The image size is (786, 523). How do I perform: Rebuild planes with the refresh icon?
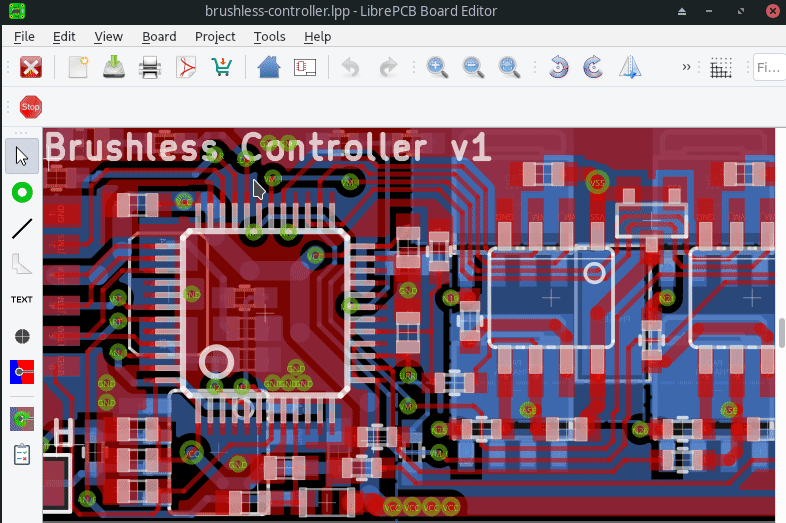[22, 419]
